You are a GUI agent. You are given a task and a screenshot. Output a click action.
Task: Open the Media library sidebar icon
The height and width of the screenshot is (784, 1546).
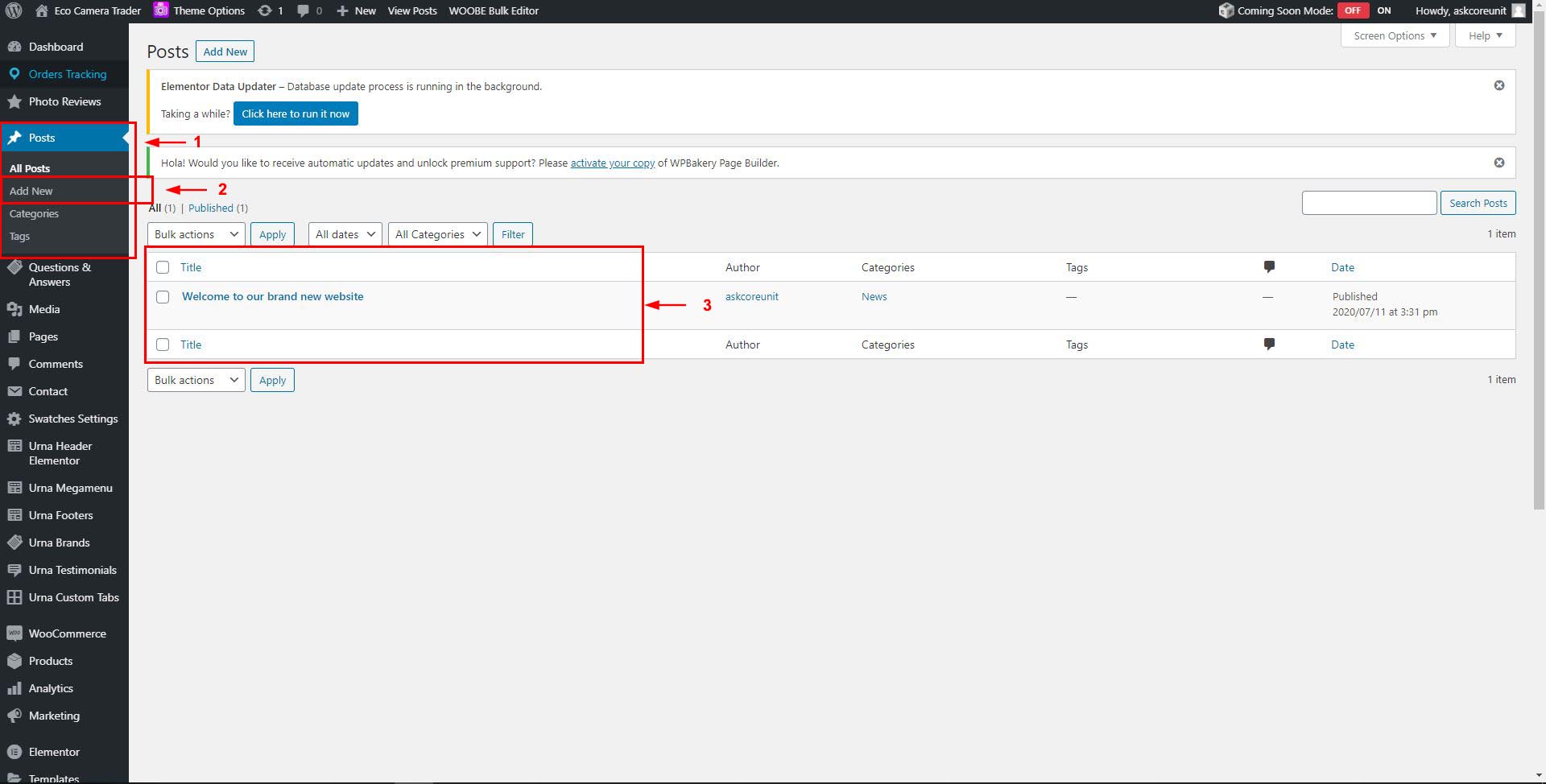(14, 309)
